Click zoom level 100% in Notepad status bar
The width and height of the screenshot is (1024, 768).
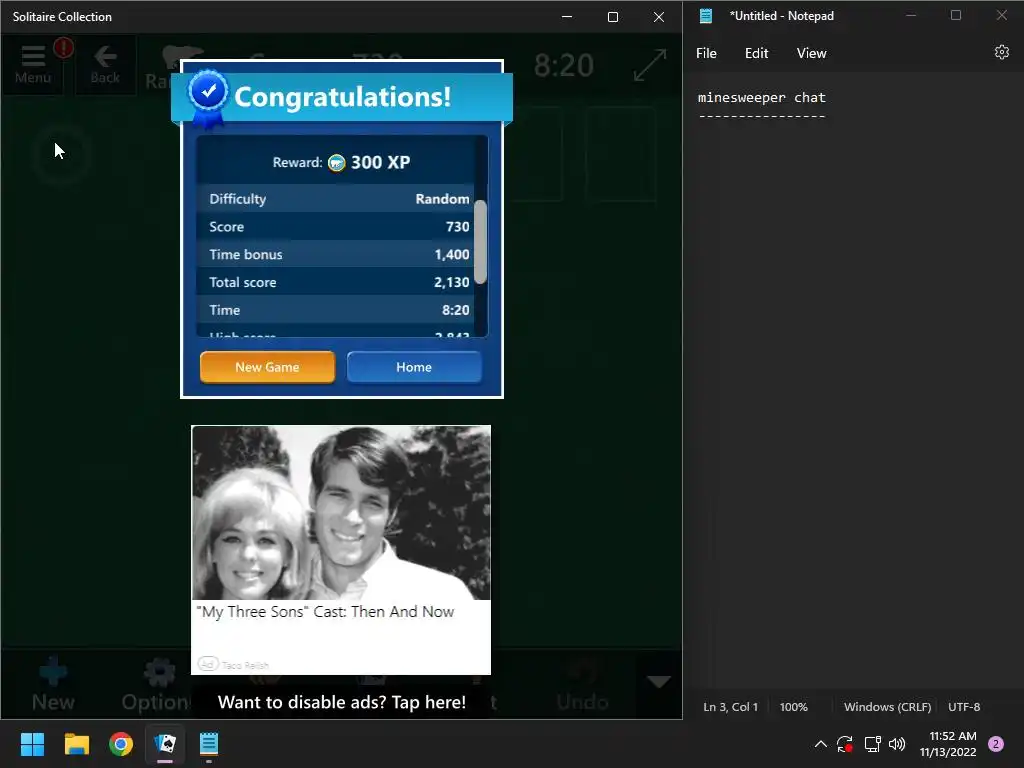793,707
